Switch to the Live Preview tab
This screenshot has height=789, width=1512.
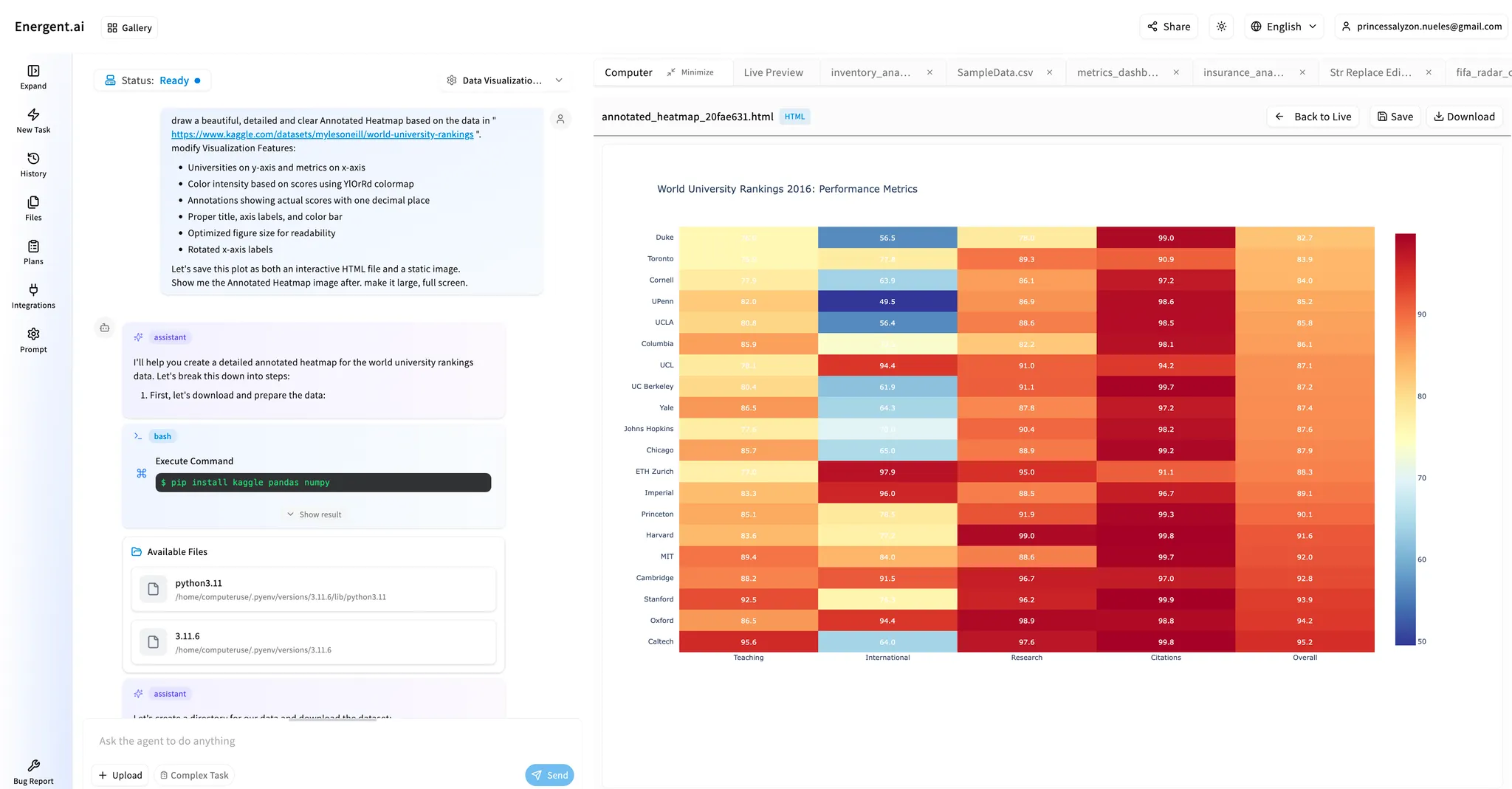point(773,72)
